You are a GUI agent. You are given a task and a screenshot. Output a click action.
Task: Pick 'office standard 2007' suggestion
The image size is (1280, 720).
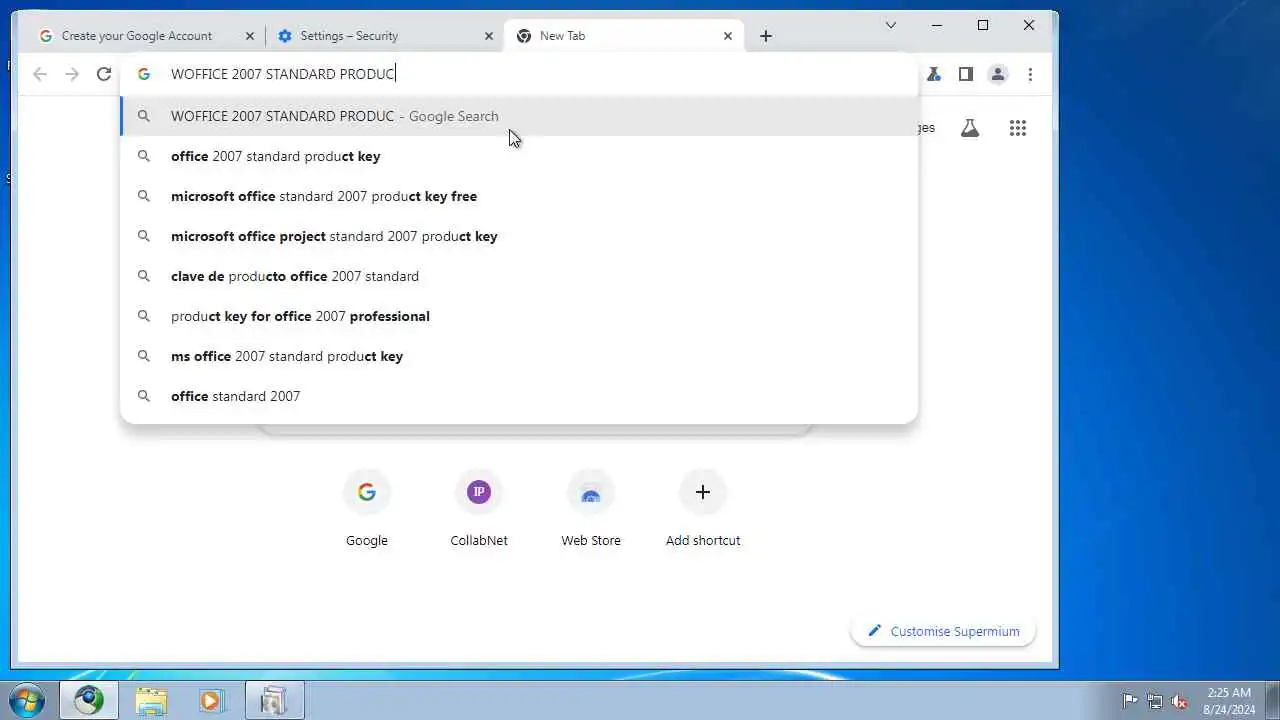pyautogui.click(x=519, y=396)
